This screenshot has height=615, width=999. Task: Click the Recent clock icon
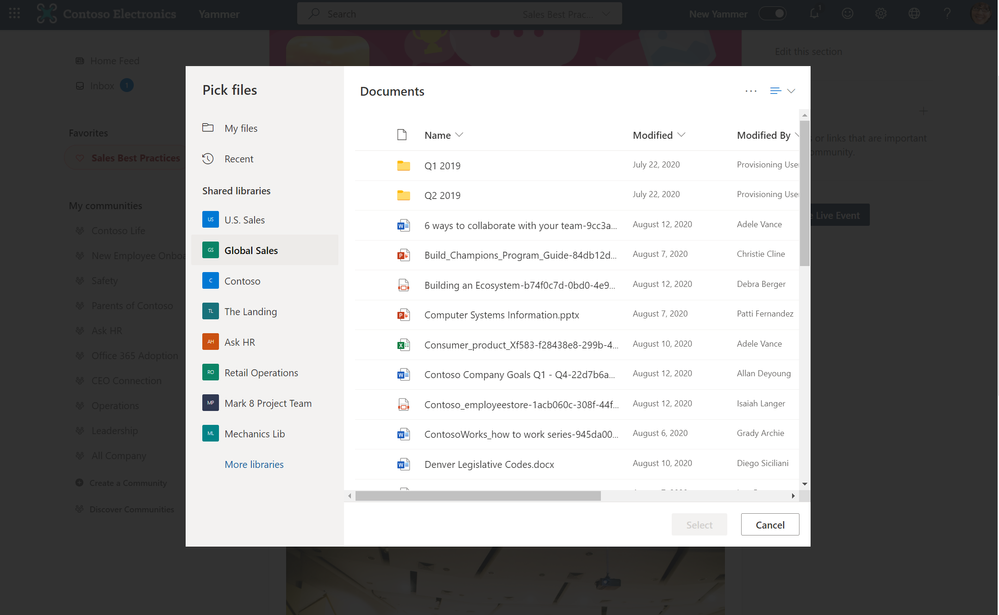pos(208,158)
